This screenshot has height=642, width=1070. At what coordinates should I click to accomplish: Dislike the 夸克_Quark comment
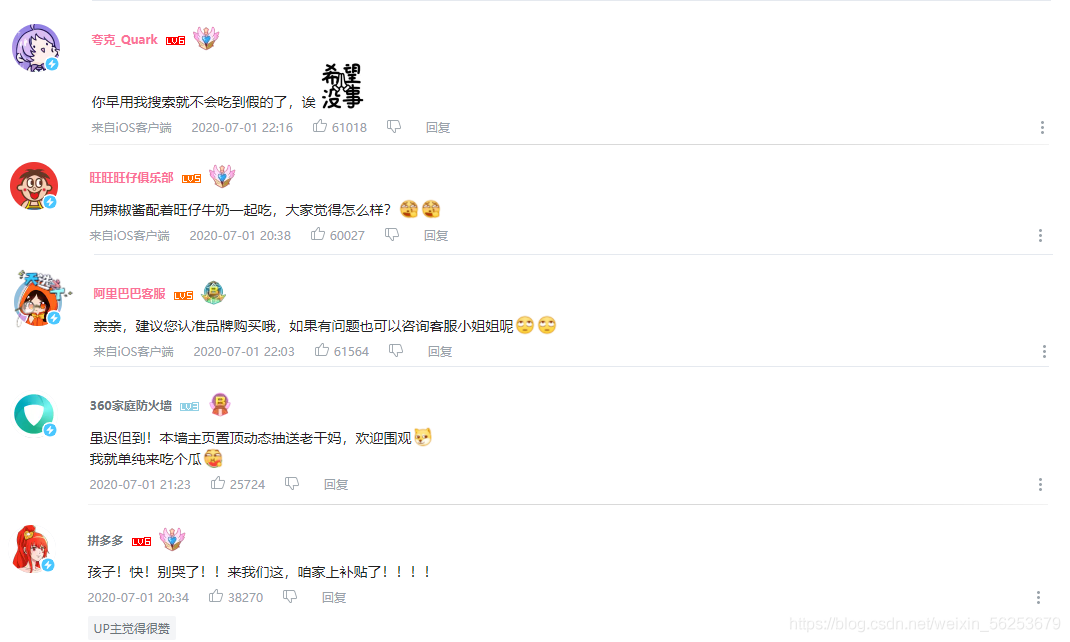pos(394,127)
